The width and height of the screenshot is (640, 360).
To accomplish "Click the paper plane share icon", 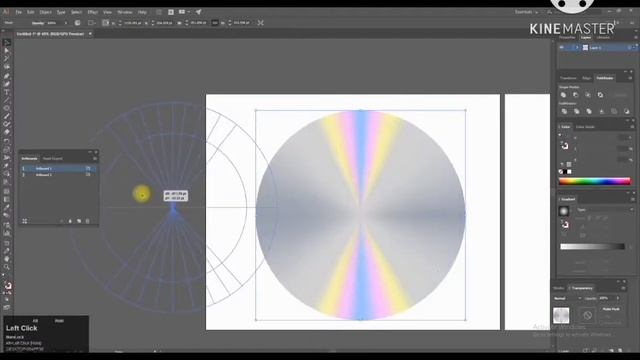I will (198, 12).
